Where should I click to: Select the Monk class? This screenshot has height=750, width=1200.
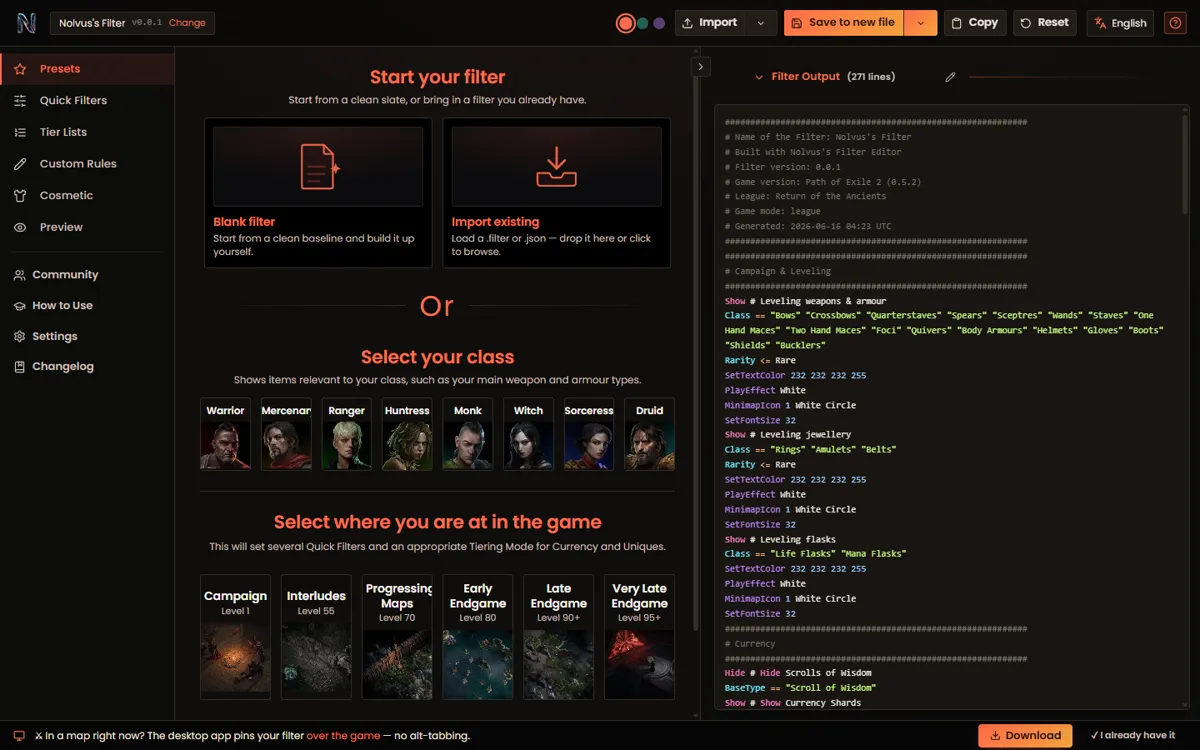[468, 434]
